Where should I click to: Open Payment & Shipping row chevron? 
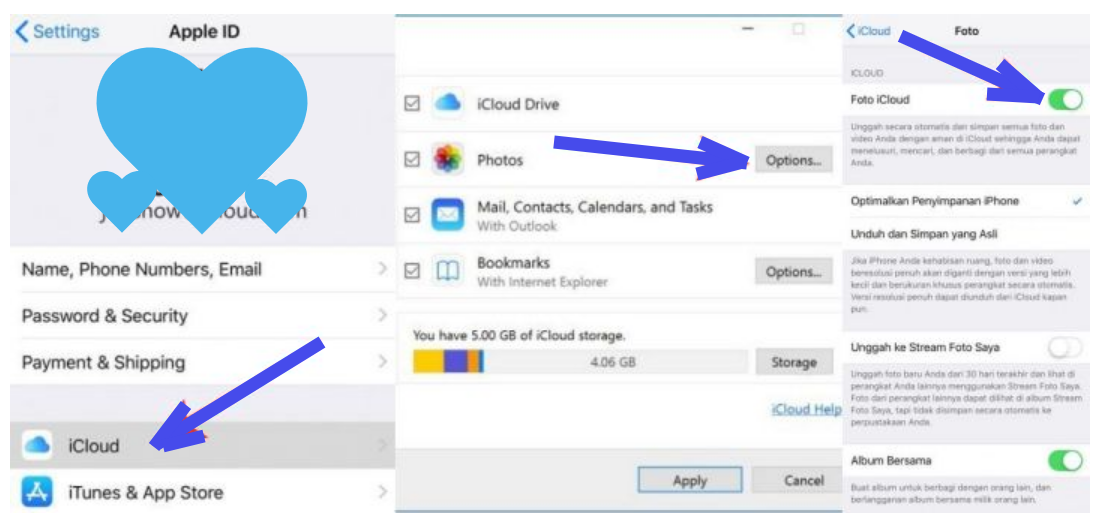(382, 362)
